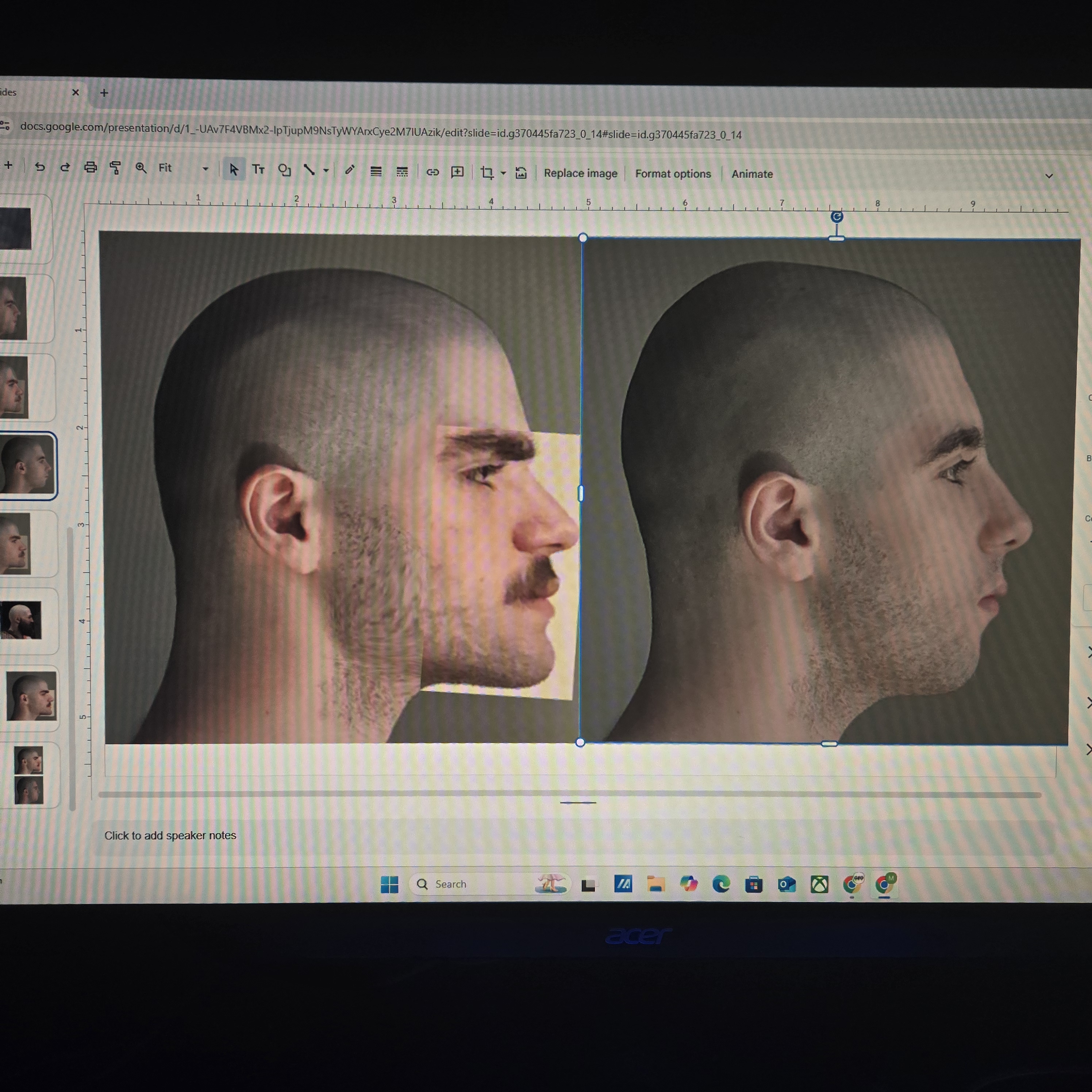This screenshot has height=1092, width=1092.
Task: Expand the line type dropdown arrow
Action: coord(326,170)
